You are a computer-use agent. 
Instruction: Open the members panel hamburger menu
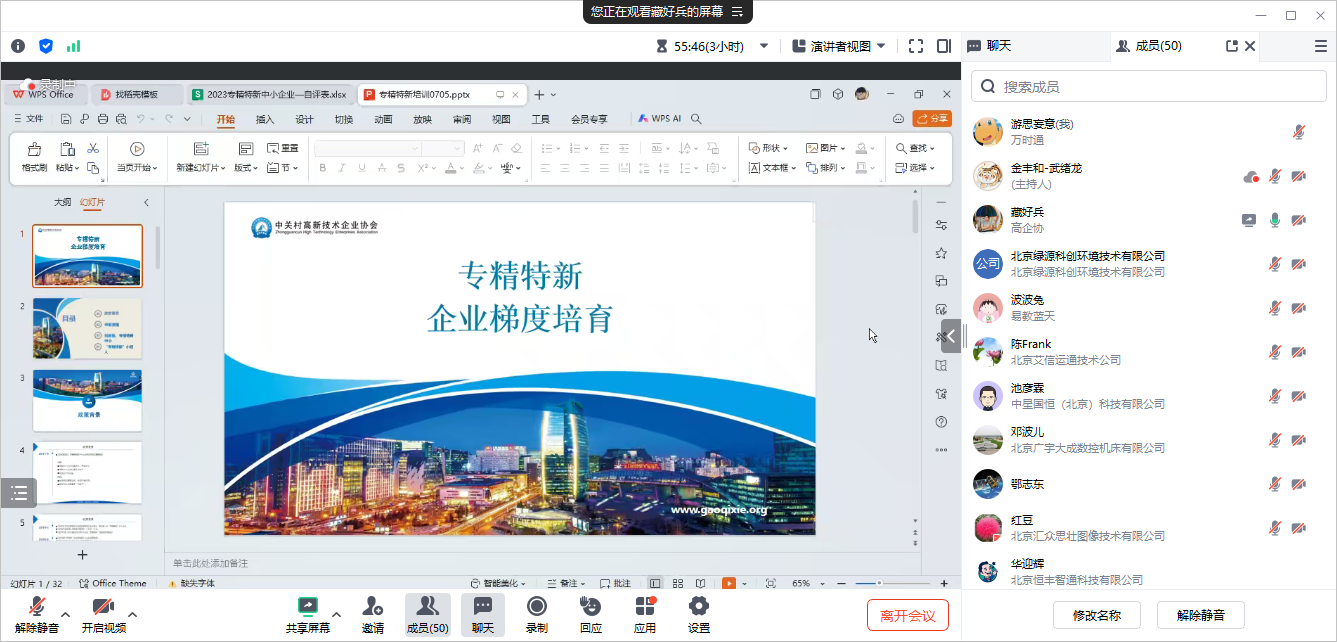pyautogui.click(x=1321, y=46)
